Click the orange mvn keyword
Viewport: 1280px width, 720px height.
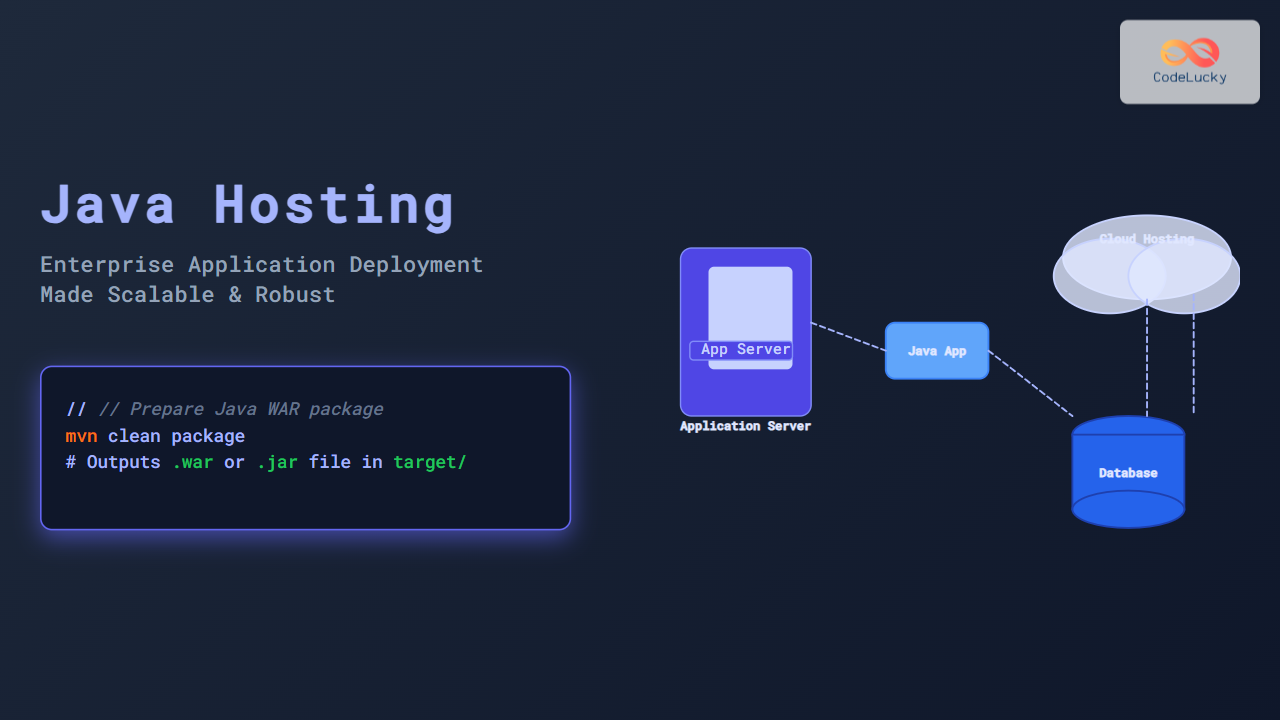coord(81,436)
